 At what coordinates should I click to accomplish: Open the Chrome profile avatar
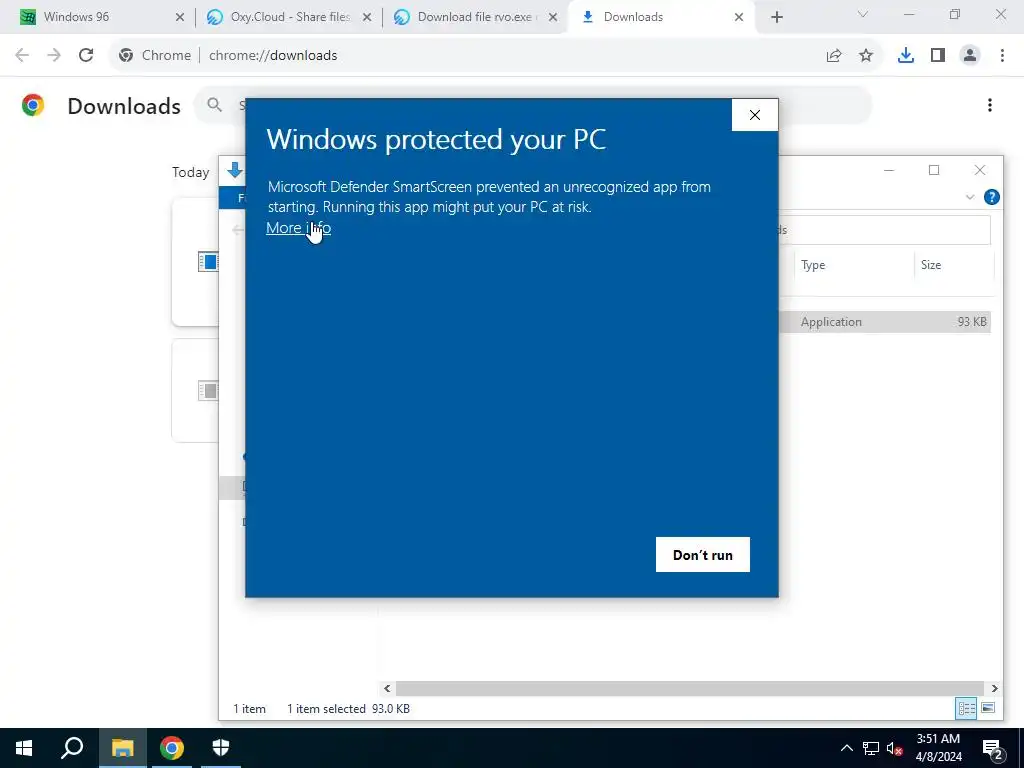tap(970, 56)
